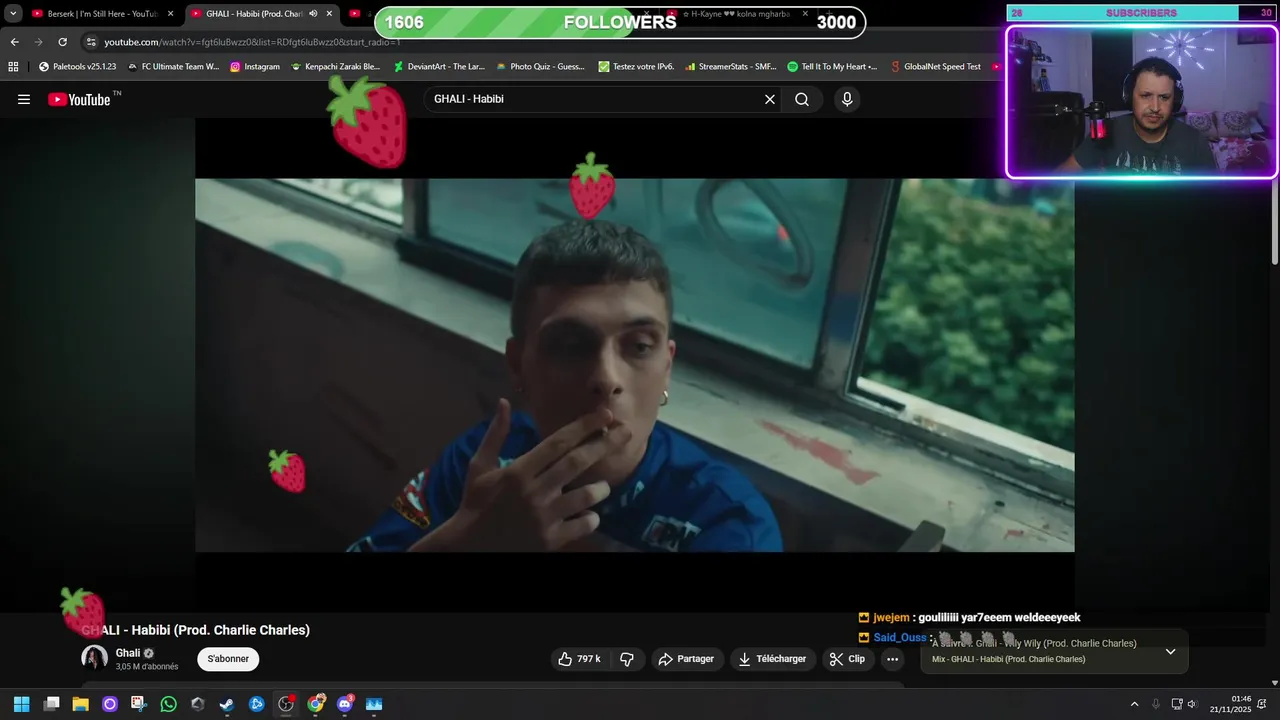
Task: Dislike the video with thumbs down
Action: click(627, 659)
